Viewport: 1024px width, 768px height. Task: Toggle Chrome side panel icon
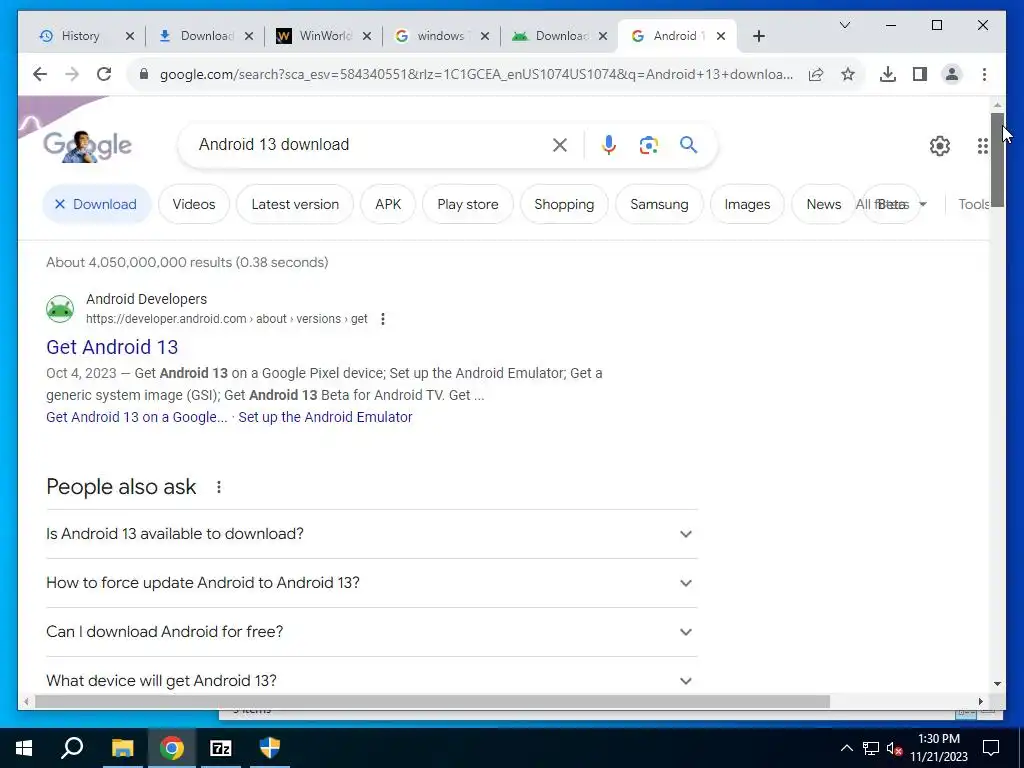pos(920,74)
